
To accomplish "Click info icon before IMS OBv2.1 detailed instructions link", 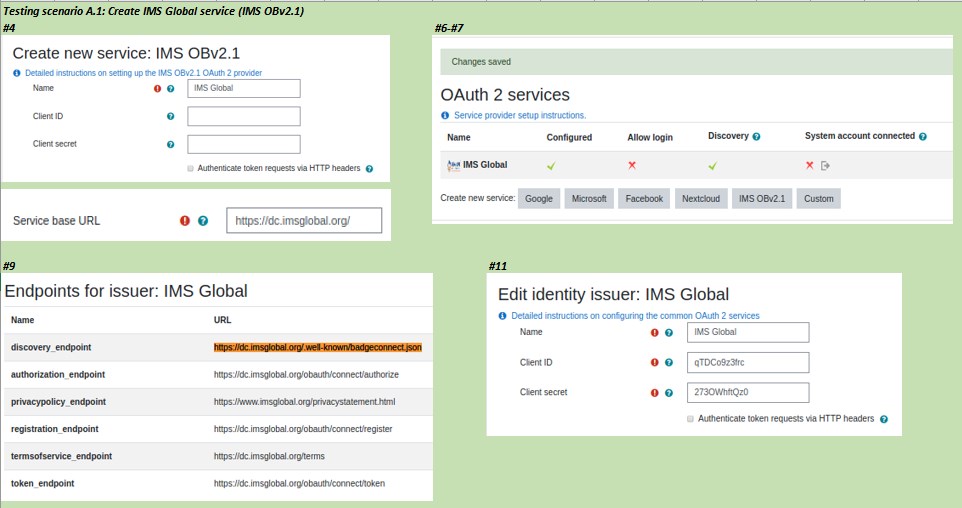I will click(17, 73).
